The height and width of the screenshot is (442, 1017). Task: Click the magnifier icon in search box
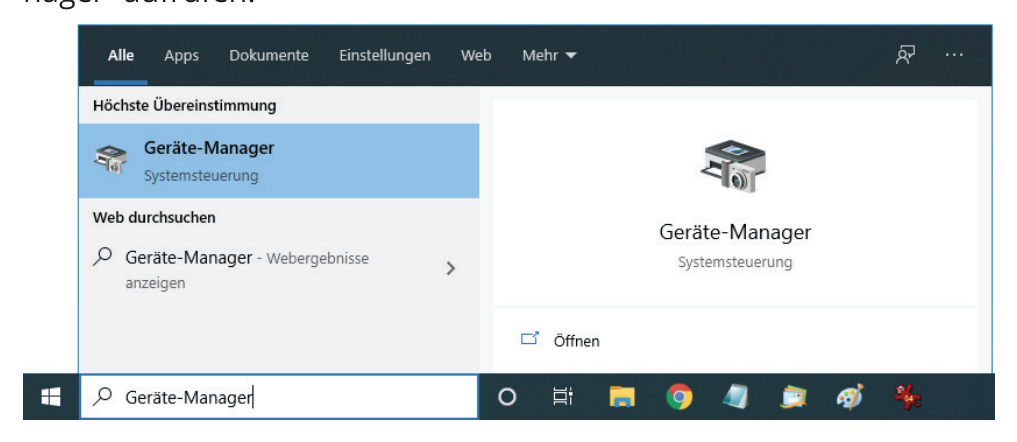[x=102, y=396]
